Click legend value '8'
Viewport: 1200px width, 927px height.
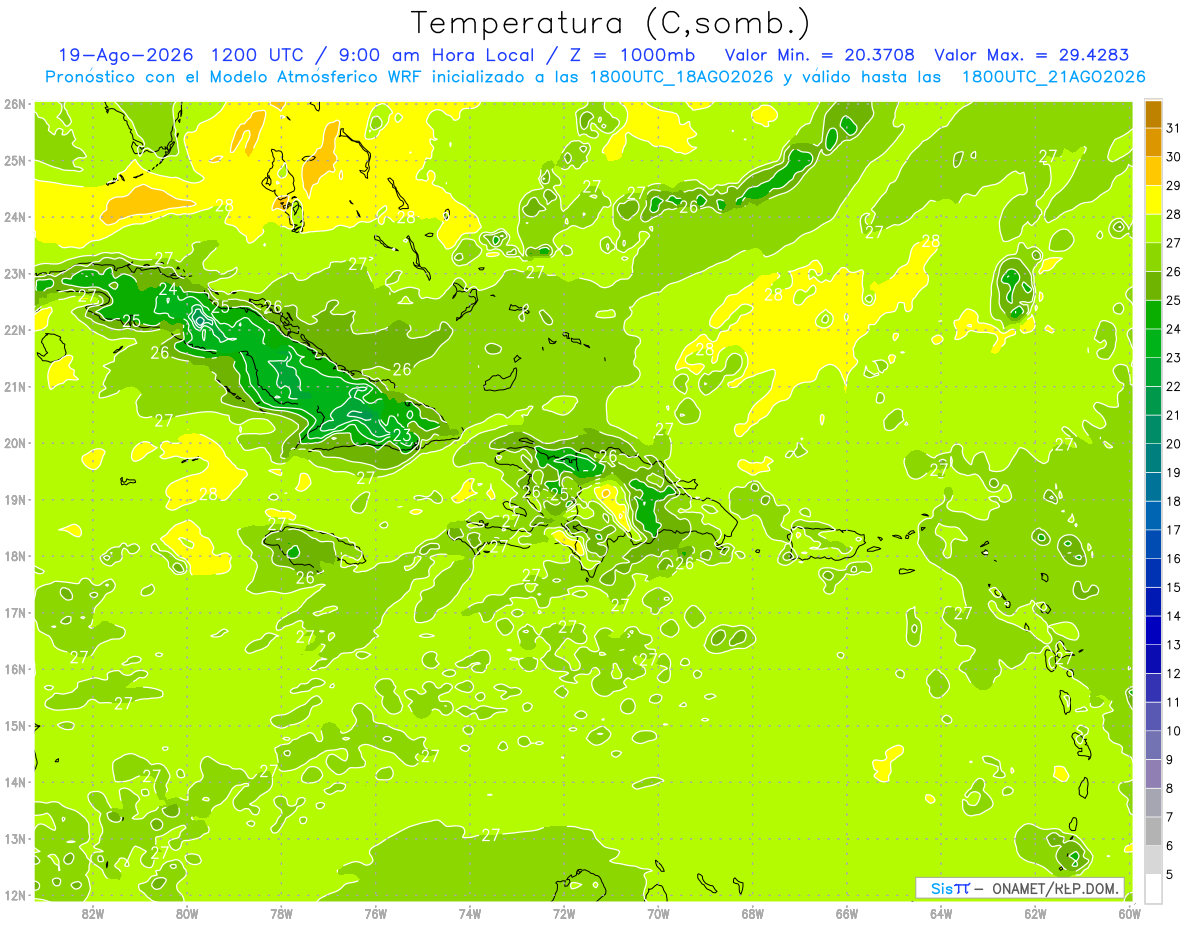pyautogui.click(x=1170, y=788)
